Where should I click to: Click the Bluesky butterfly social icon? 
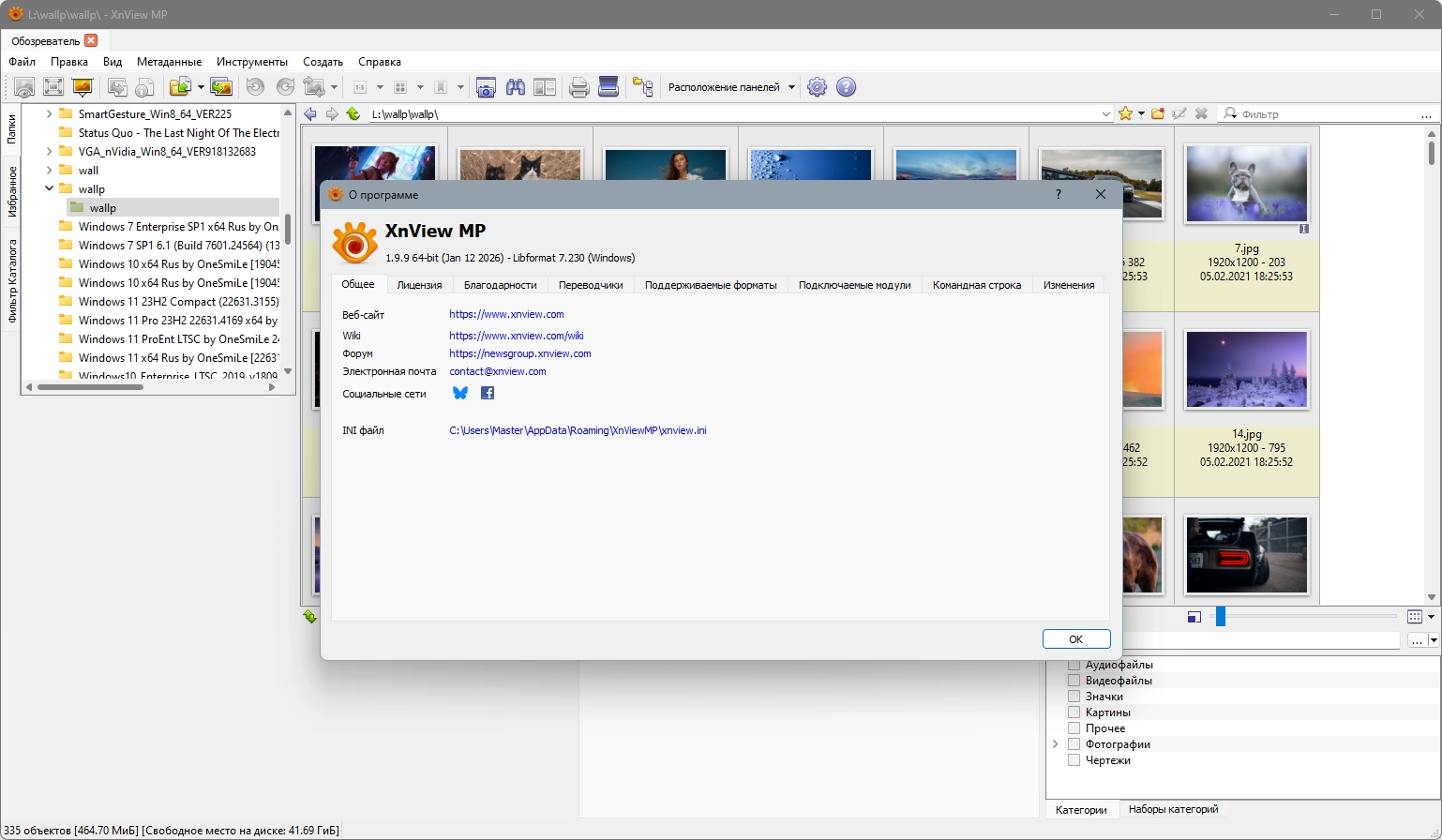460,393
